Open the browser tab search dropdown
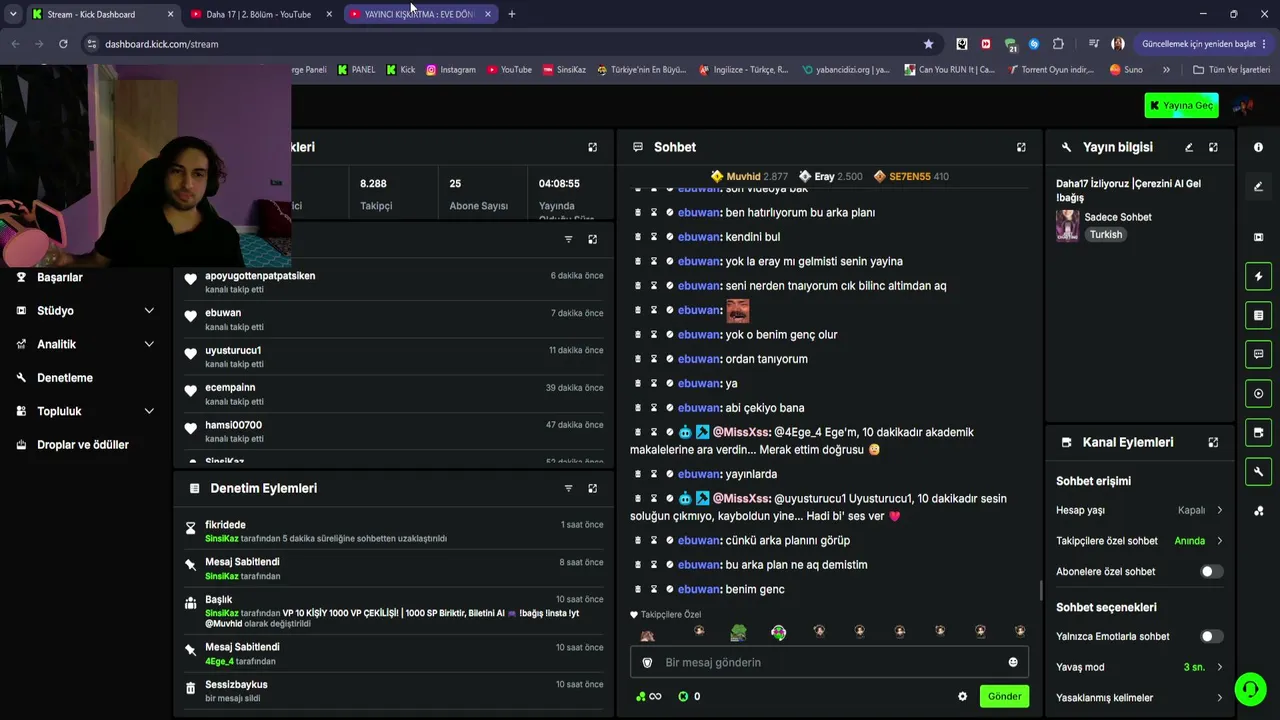 click(x=13, y=14)
